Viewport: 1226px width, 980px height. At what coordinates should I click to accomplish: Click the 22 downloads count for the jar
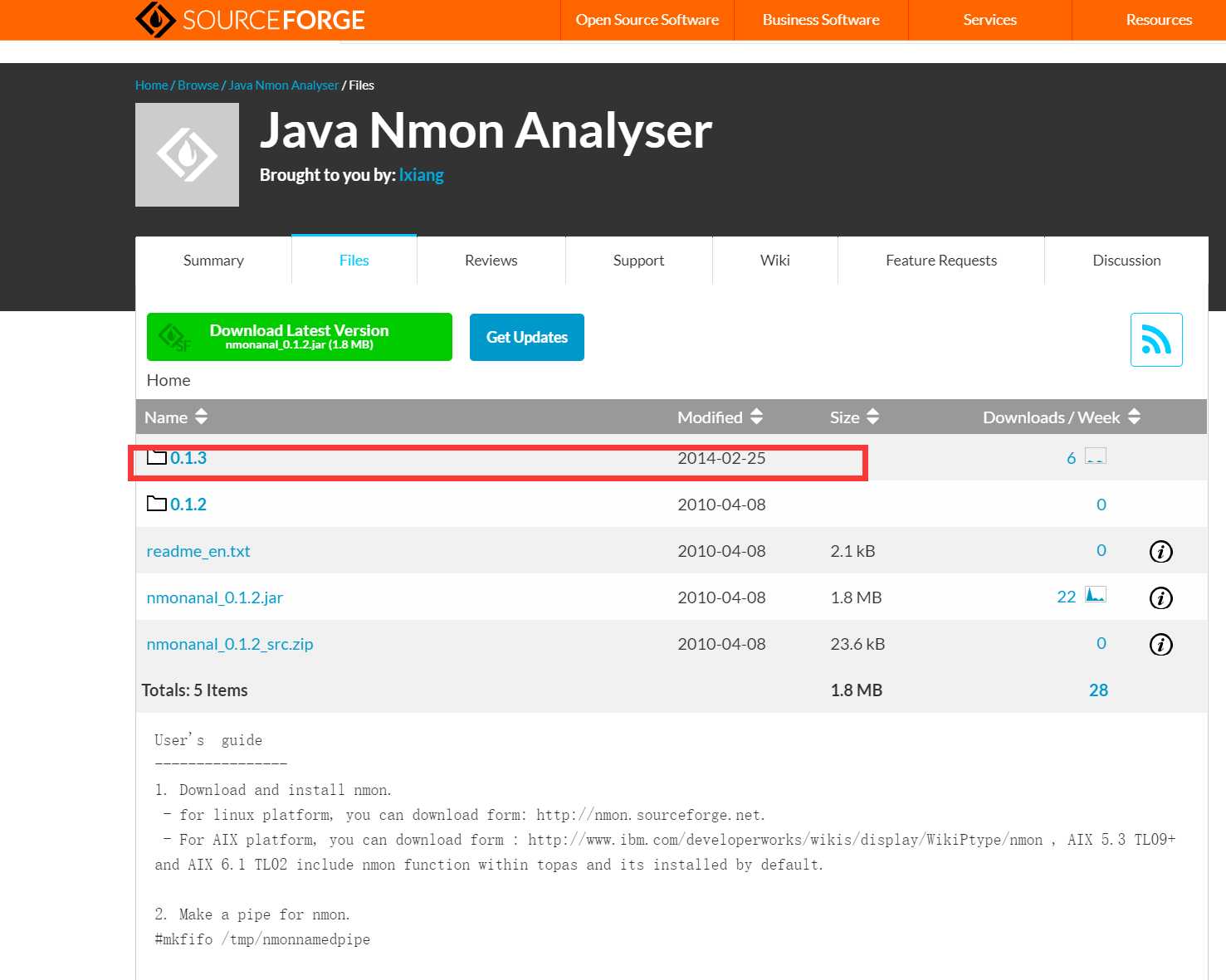tap(1067, 597)
